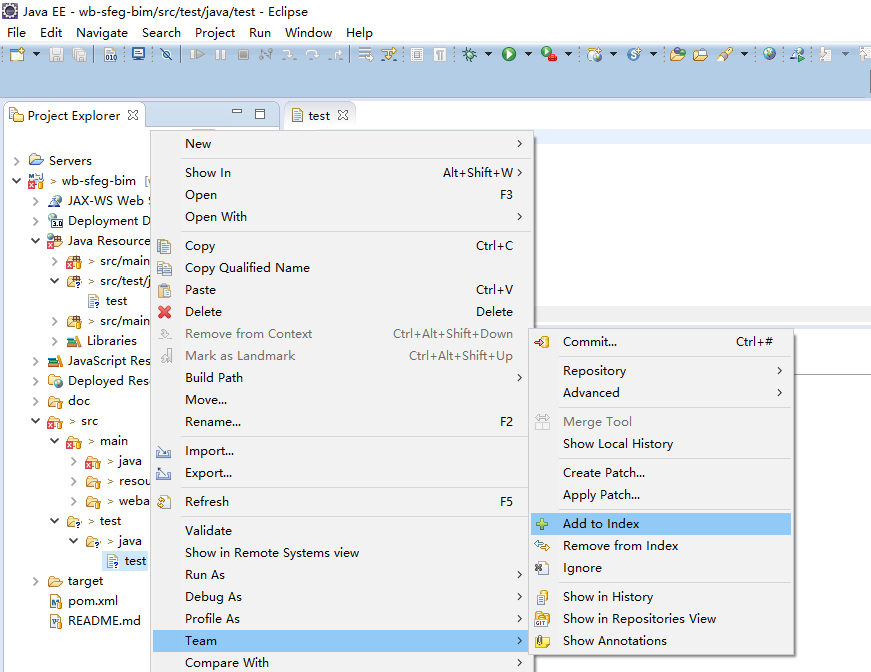Open the Compare With submenu
This screenshot has width=871, height=672.
tap(341, 663)
